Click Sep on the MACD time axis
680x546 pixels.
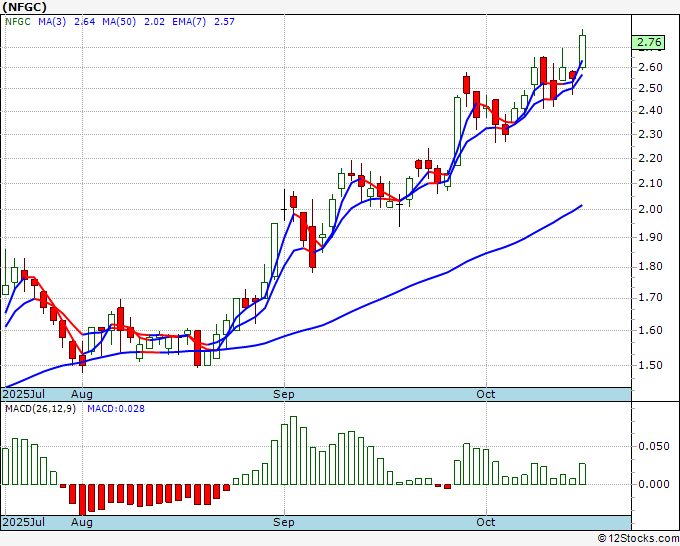[284, 522]
